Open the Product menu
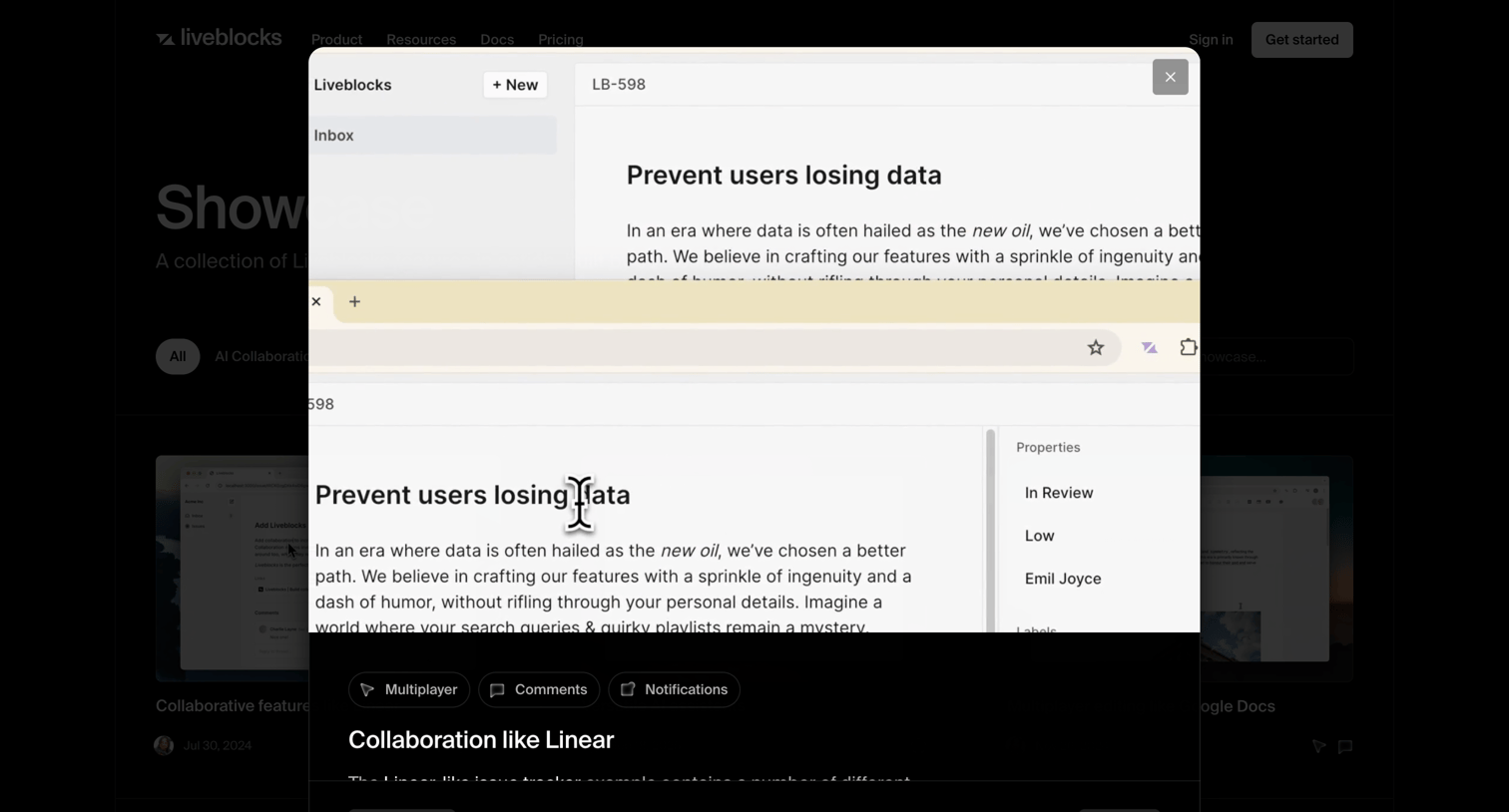 (x=336, y=40)
